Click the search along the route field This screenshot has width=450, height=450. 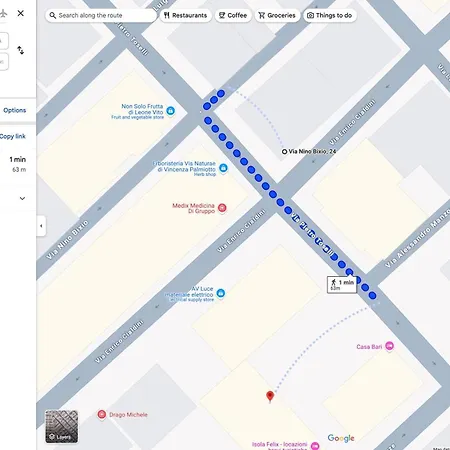click(101, 15)
